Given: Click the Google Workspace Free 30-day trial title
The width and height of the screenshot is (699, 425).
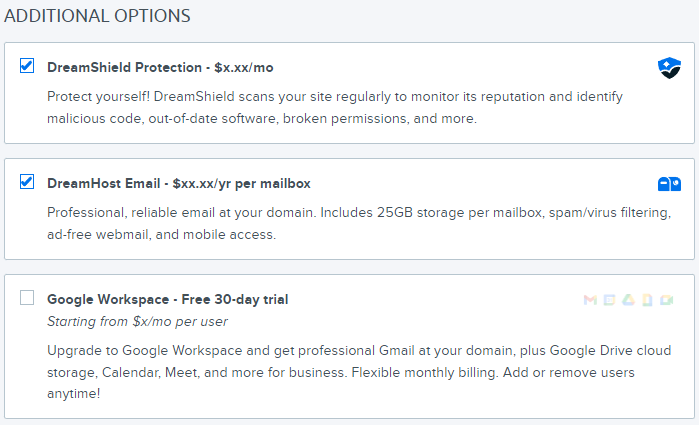Looking at the screenshot, I should point(168,299).
